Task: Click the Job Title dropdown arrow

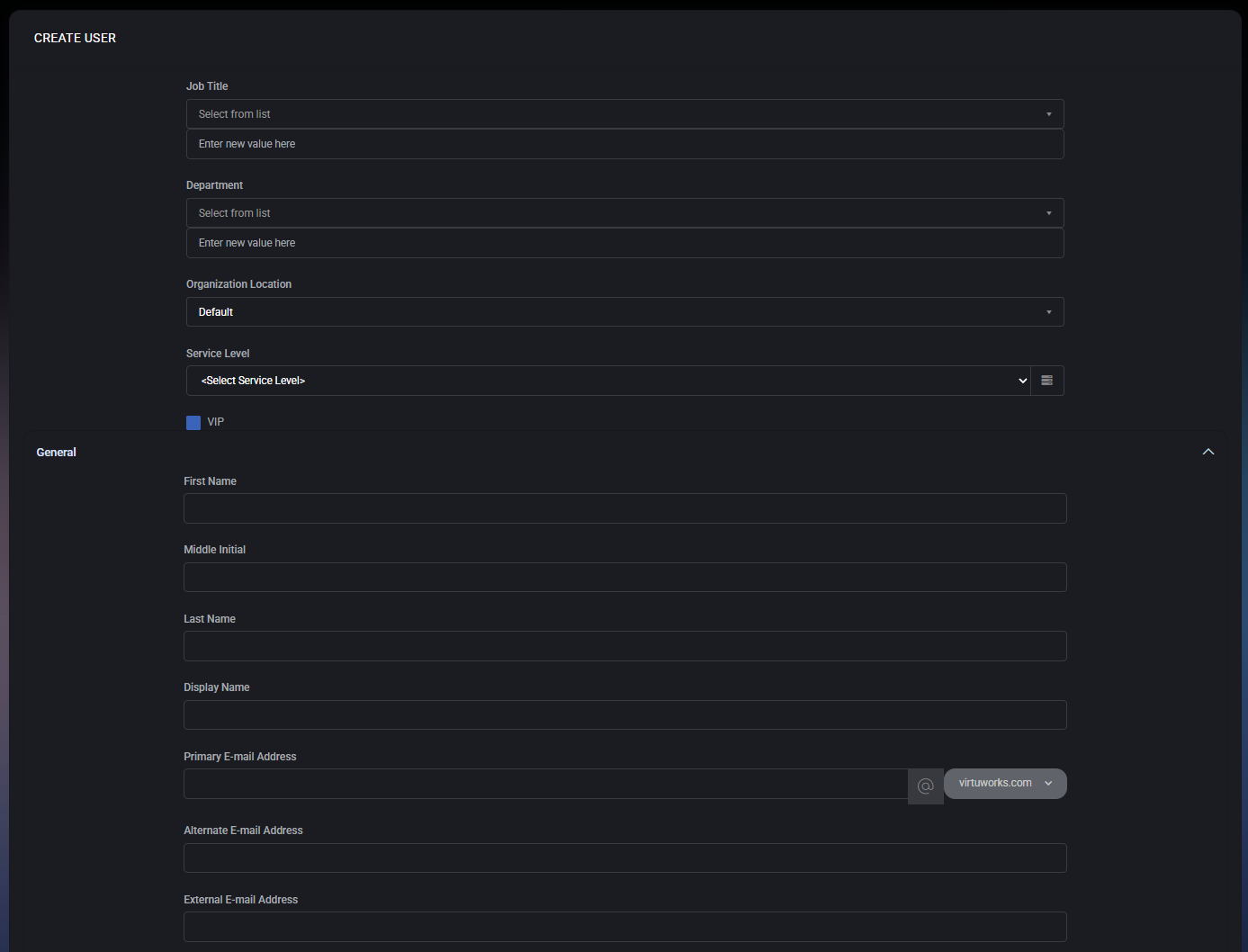Action: (1048, 113)
